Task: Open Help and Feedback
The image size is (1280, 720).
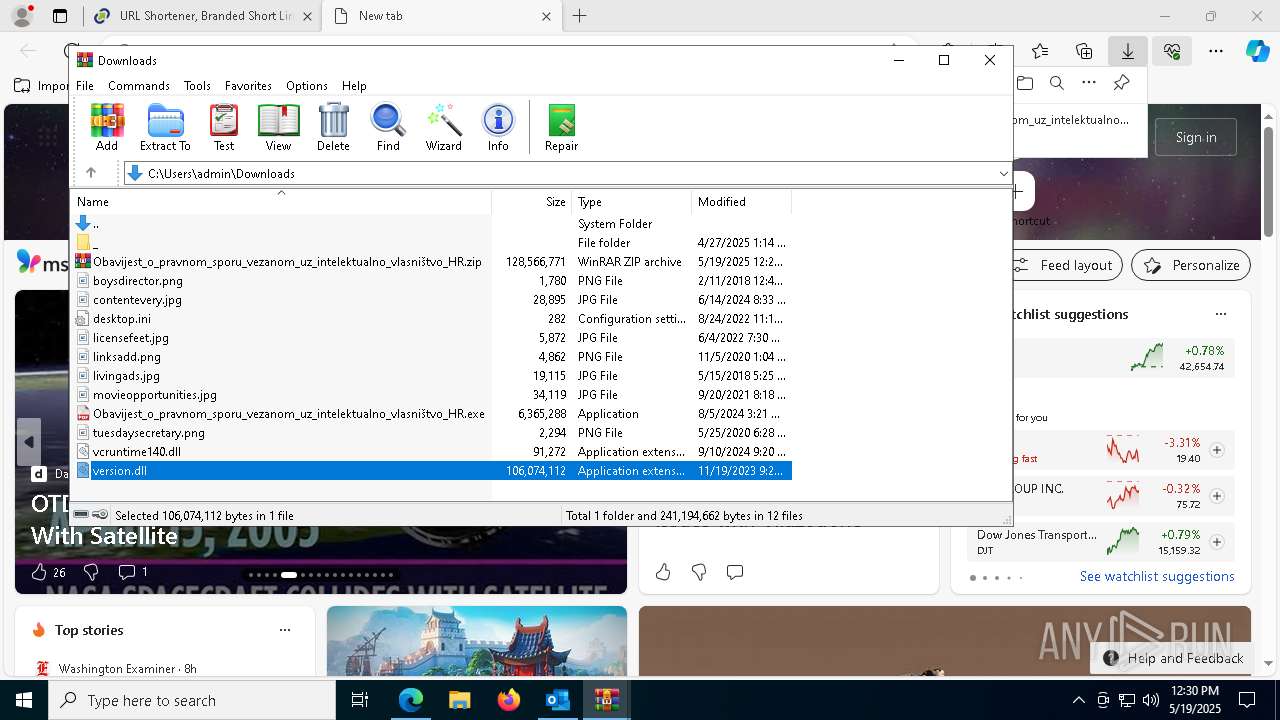Action: [1174, 658]
